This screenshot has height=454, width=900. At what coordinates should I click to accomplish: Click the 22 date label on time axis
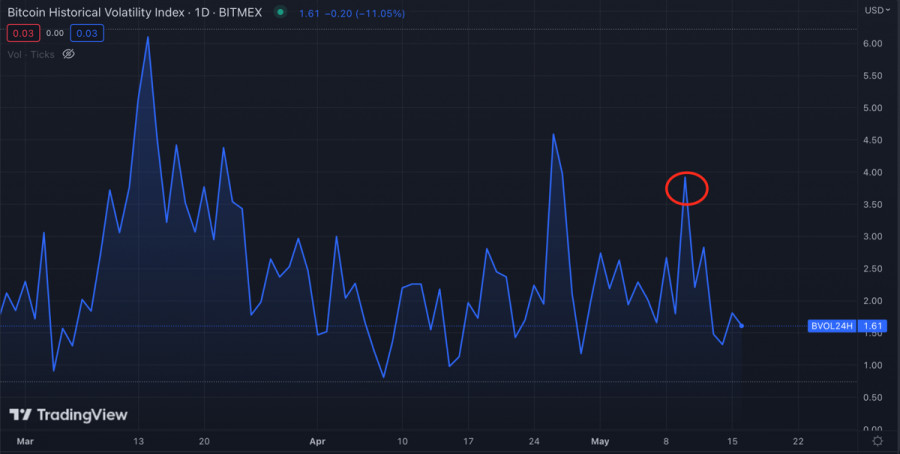pyautogui.click(x=798, y=440)
